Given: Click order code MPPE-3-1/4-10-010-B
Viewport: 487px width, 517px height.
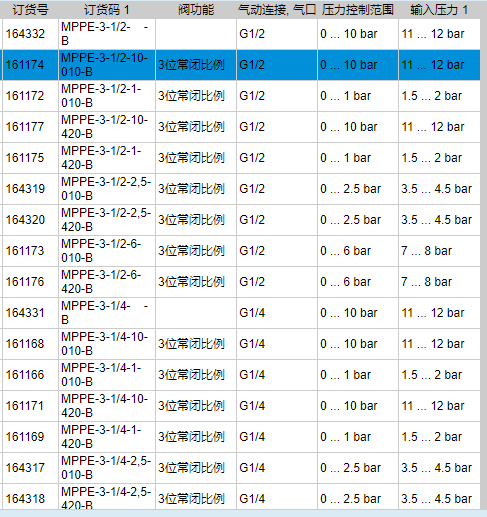Looking at the screenshot, I should tap(105, 344).
